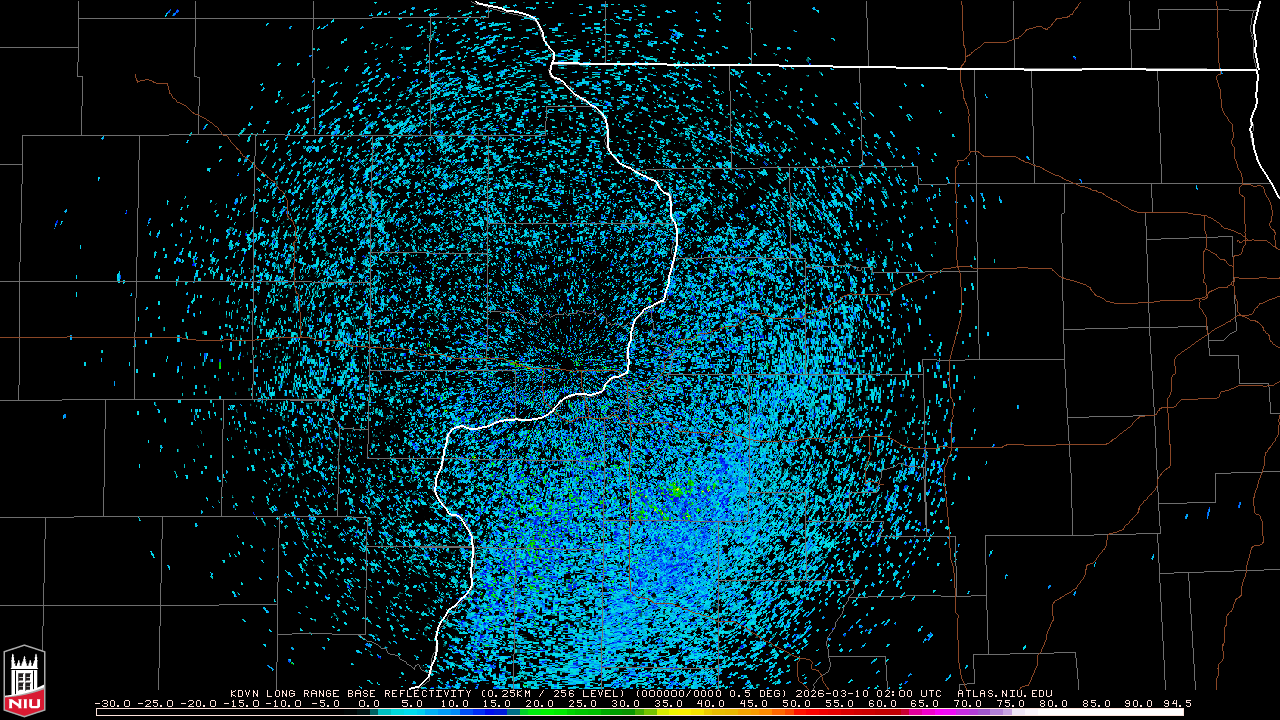Image resolution: width=1280 pixels, height=720 pixels.
Task: Click the dark blue 15.0 dBZ color band
Action: (x=497, y=712)
